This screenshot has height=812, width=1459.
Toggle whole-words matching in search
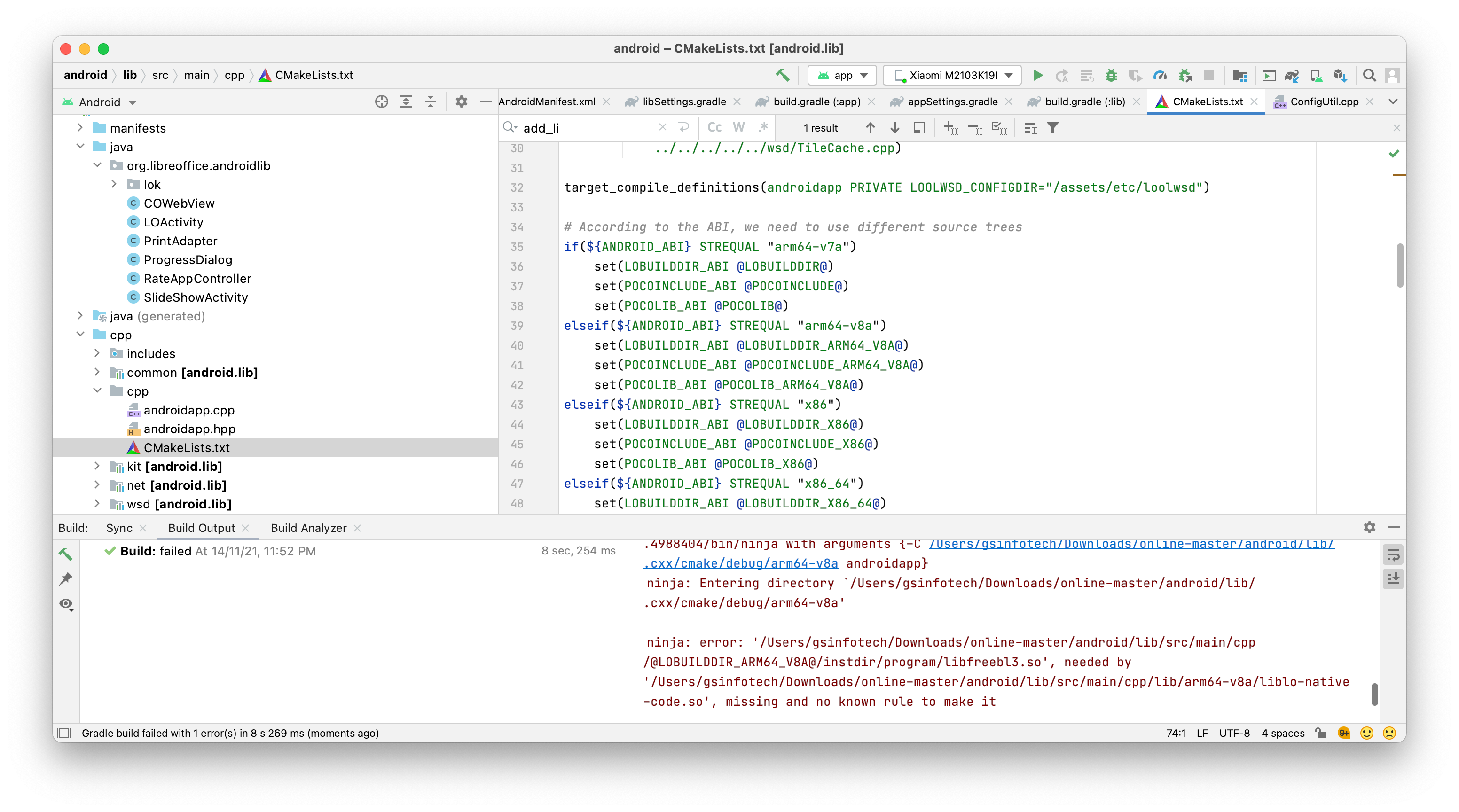click(x=738, y=128)
